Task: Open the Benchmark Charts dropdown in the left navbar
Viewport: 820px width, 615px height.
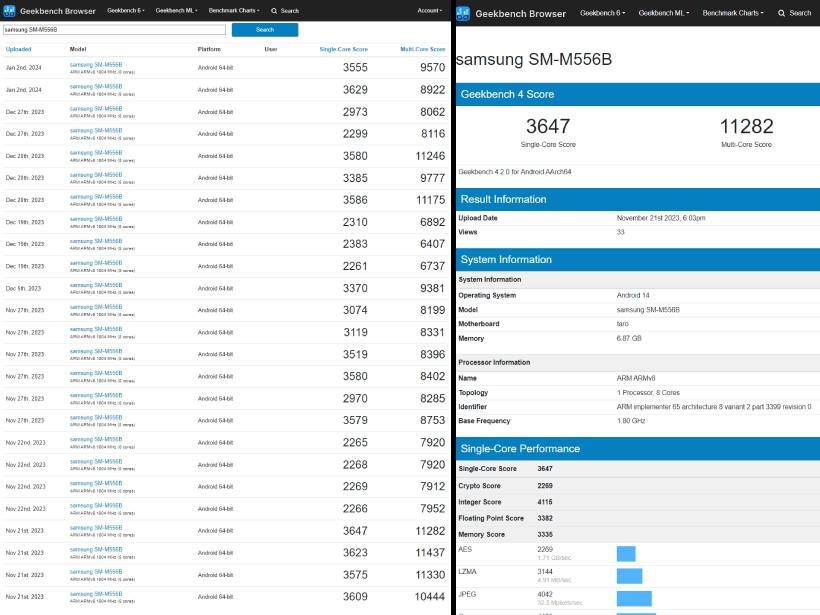Action: [x=235, y=10]
